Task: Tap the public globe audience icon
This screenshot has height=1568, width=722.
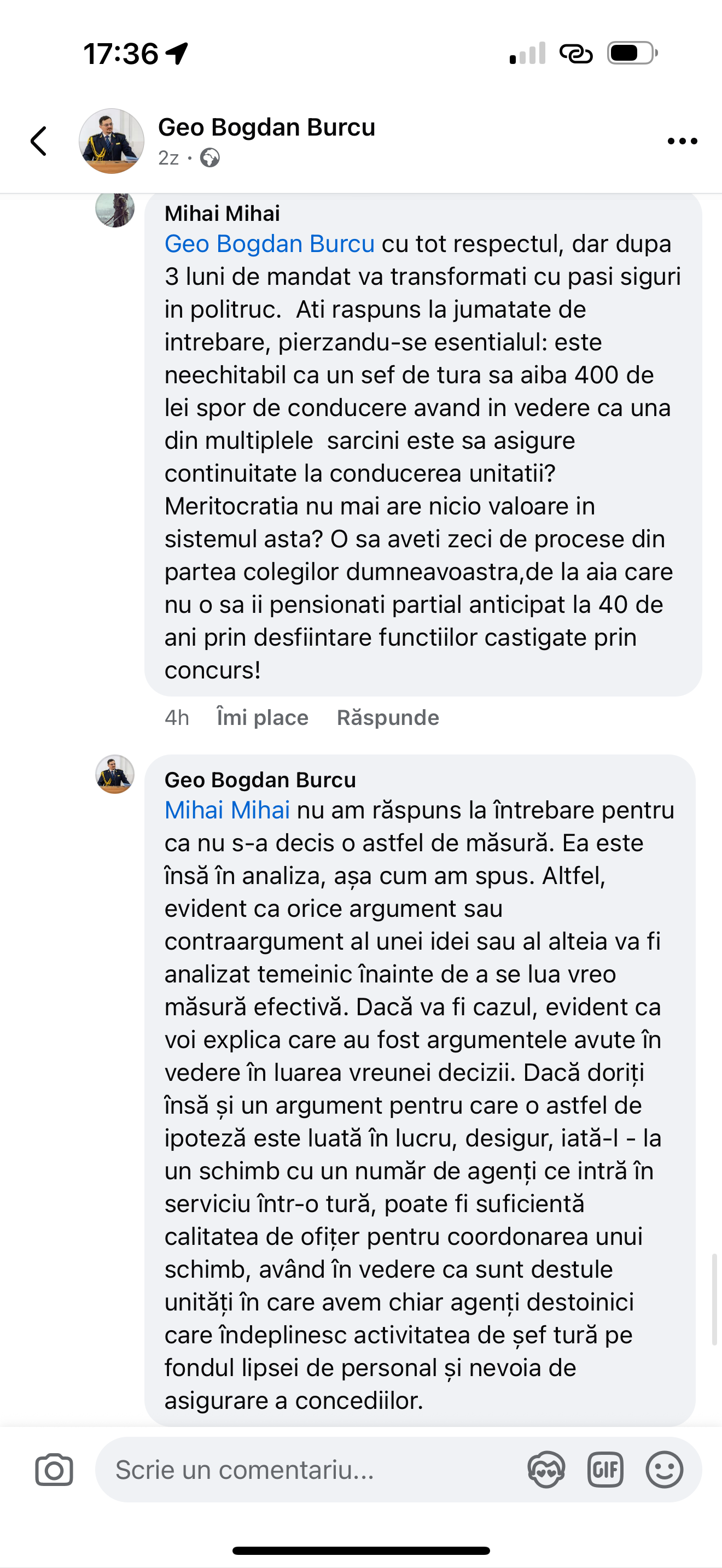Action: [x=210, y=158]
